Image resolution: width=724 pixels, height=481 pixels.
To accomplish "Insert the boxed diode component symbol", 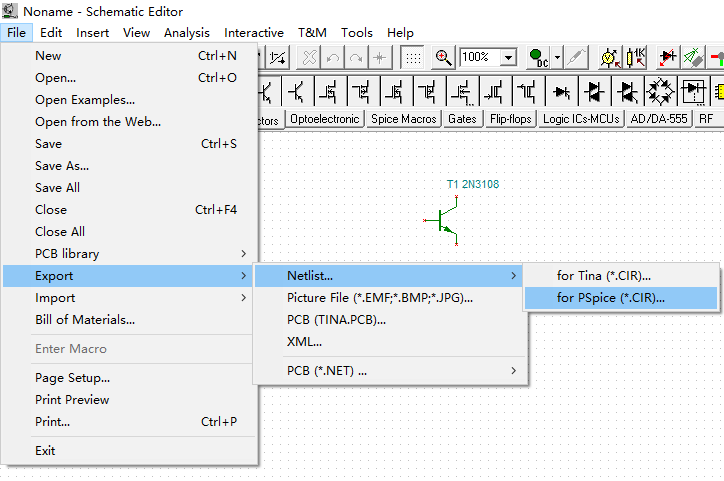I will click(x=693, y=91).
